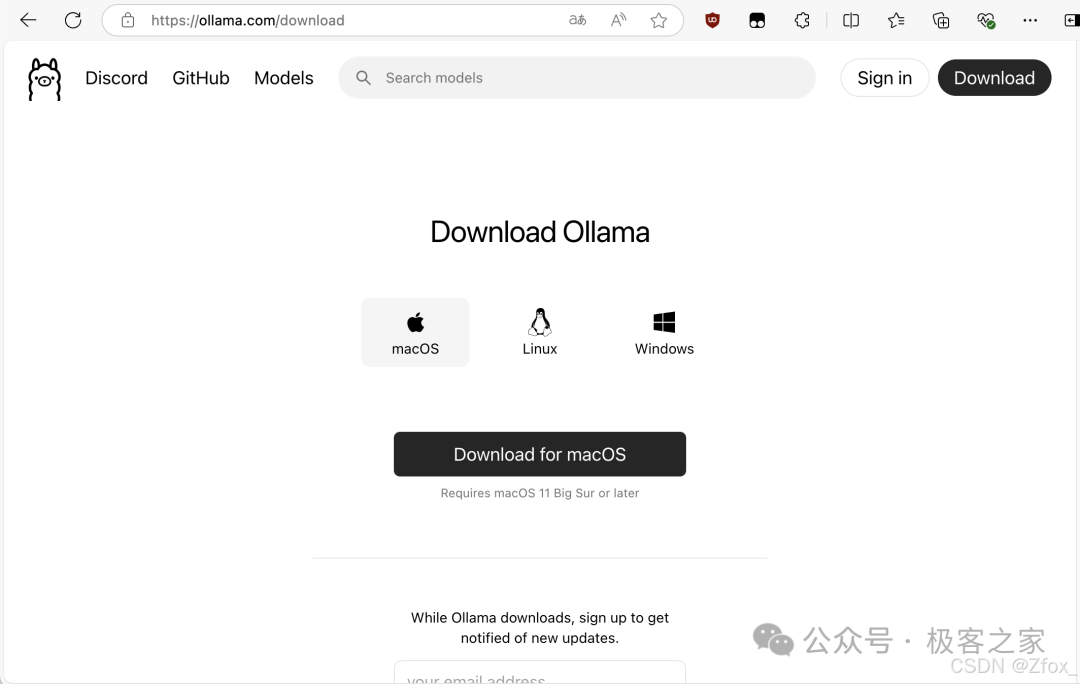1080x684 pixels.
Task: Click the header Download button
Action: [x=994, y=78]
